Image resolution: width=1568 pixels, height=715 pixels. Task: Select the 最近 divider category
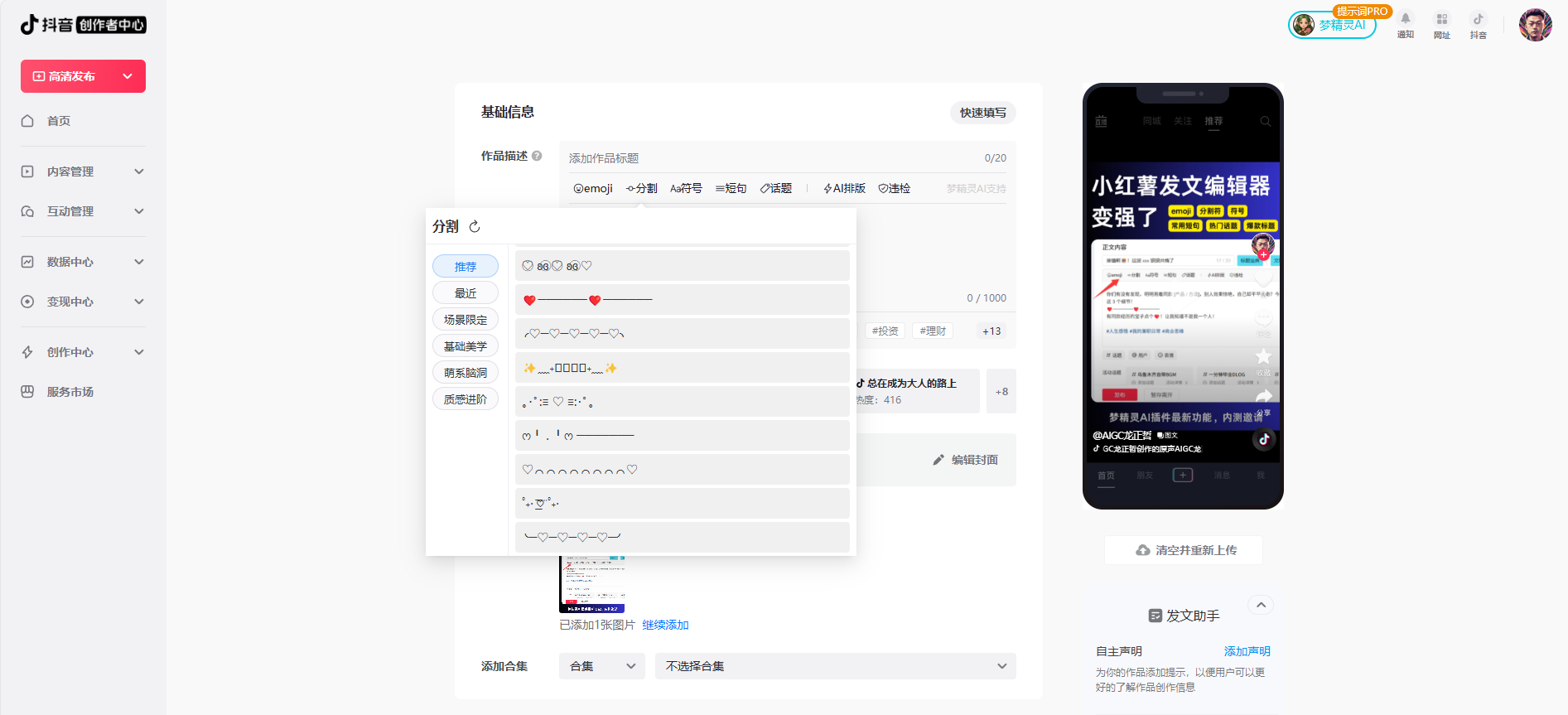[x=466, y=292]
